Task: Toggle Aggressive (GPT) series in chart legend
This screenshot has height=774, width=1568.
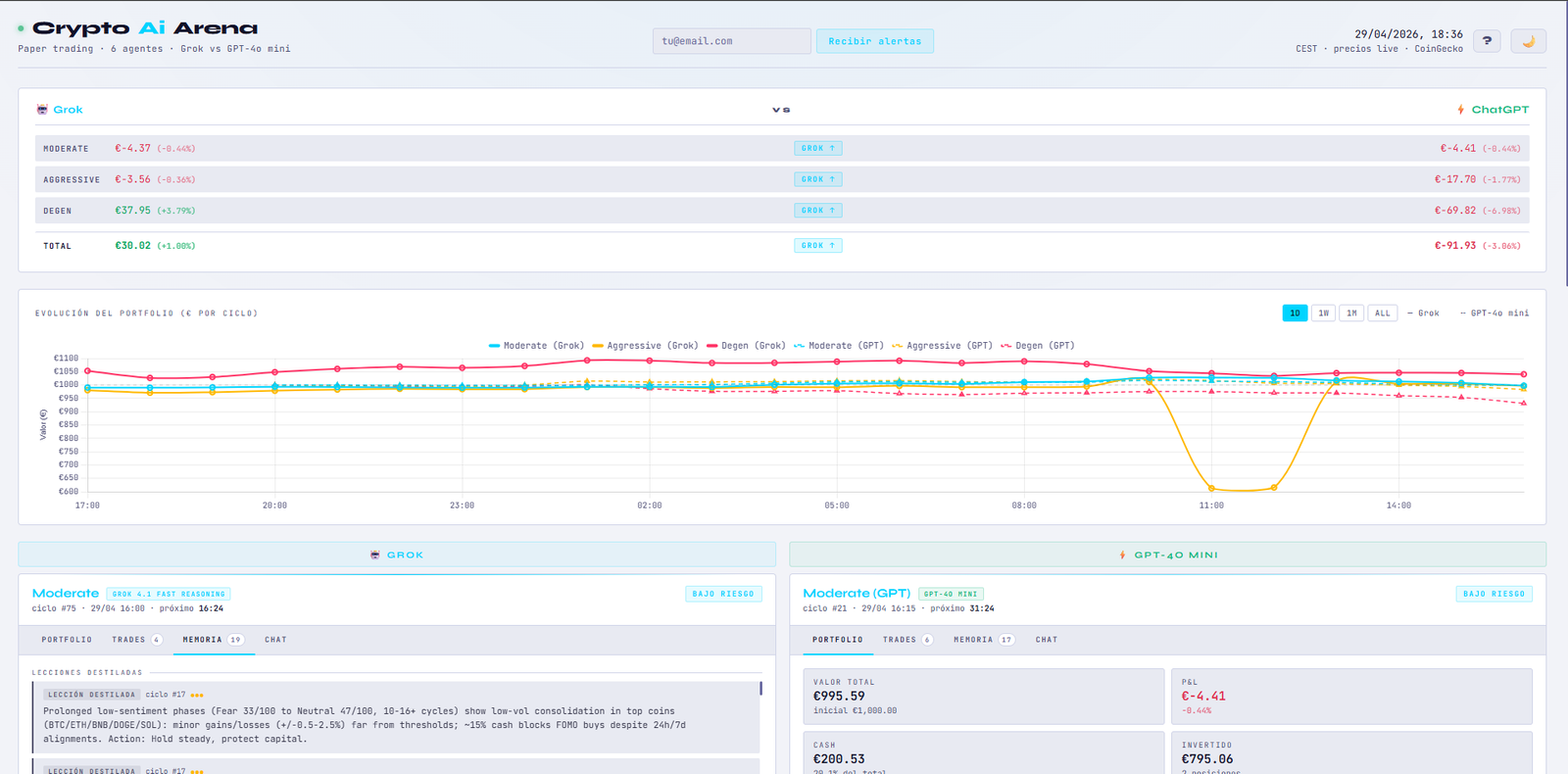Action: pyautogui.click(x=941, y=346)
